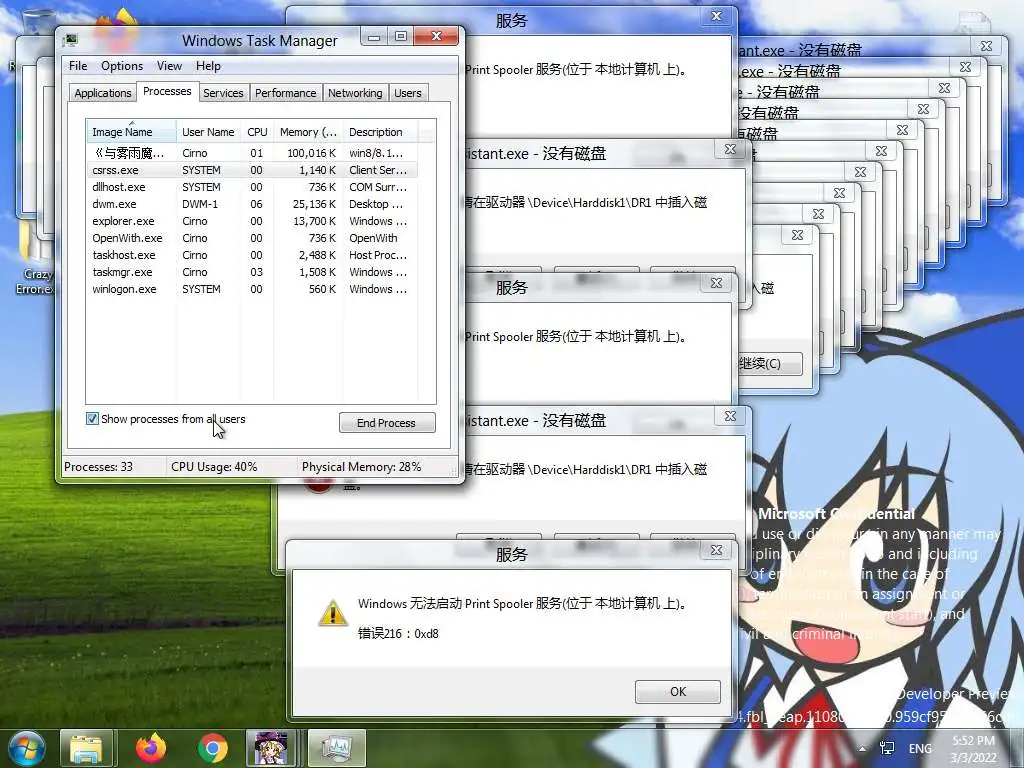Close the lower istant.exe - 没有磁盘 dialog
The image size is (1024, 768).
730,416
